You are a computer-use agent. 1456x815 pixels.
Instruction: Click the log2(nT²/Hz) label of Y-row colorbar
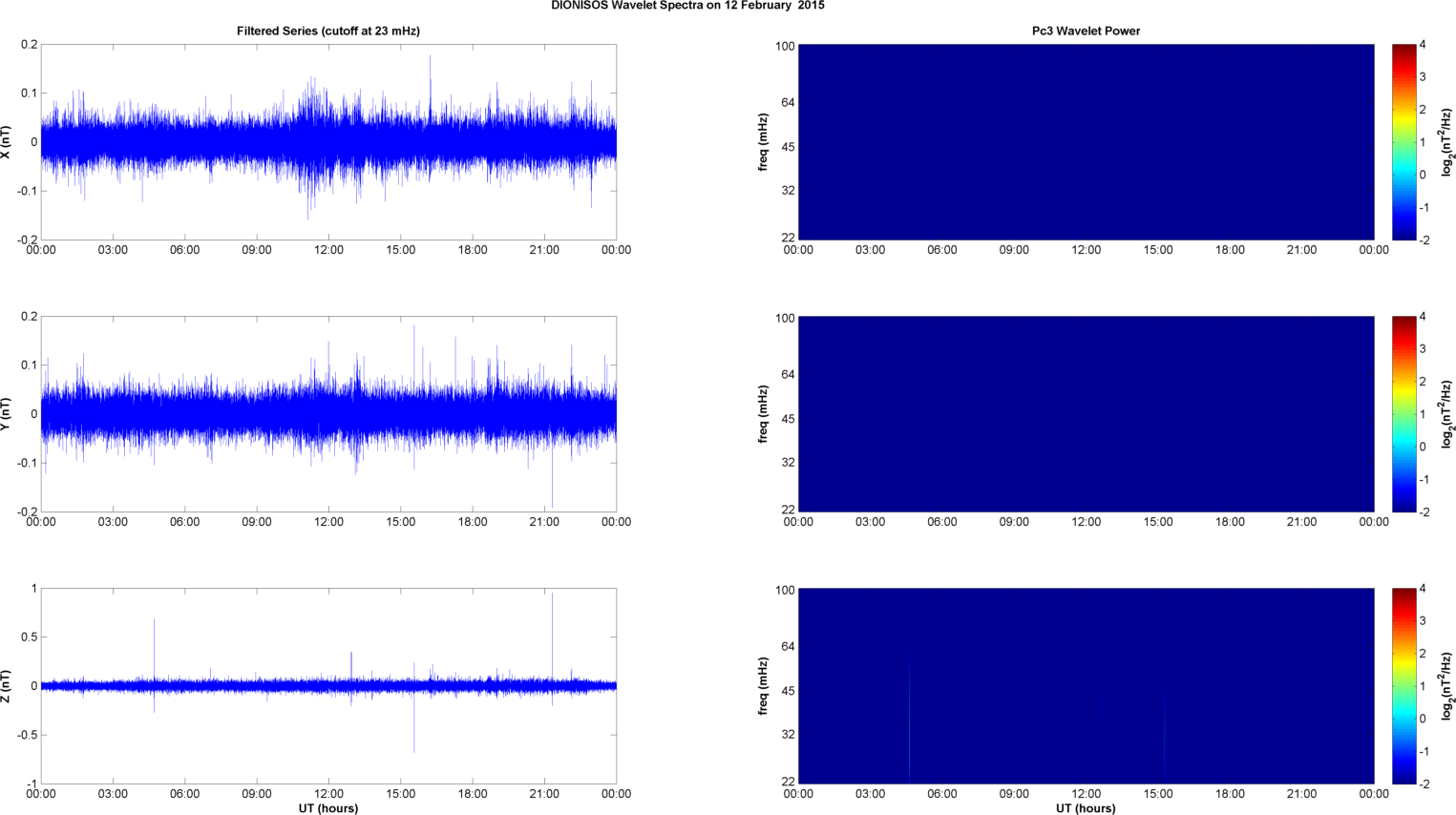(x=1446, y=414)
